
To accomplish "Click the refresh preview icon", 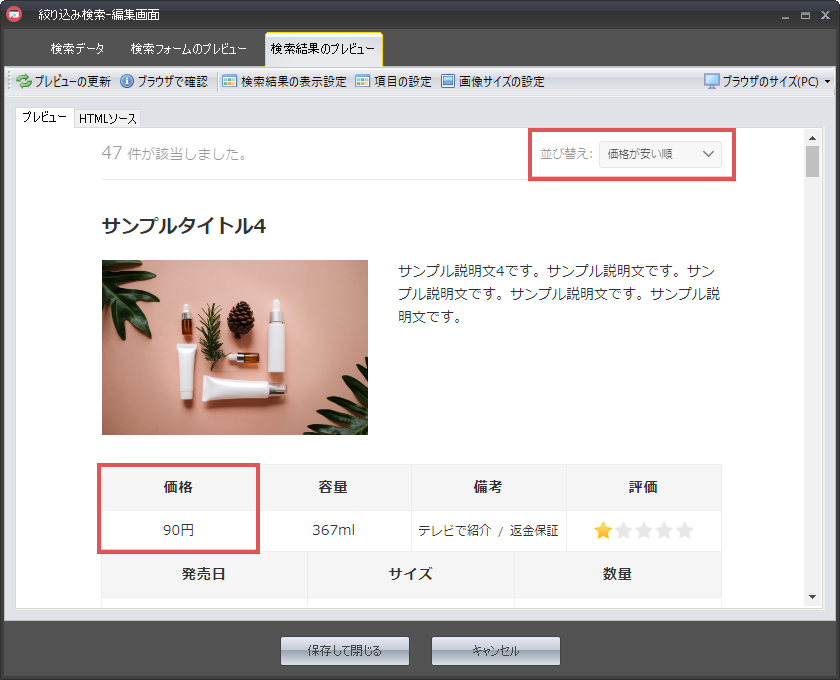I will 24,82.
